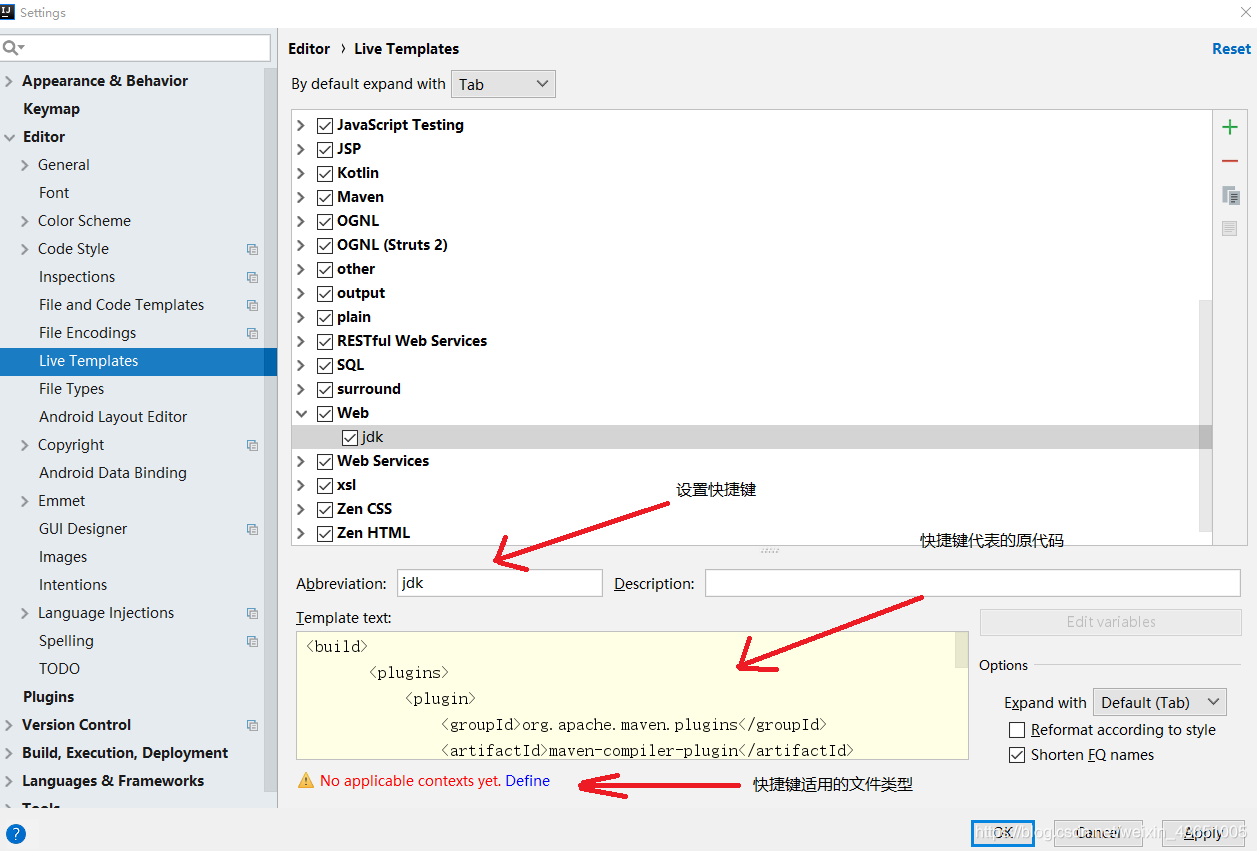The height and width of the screenshot is (851, 1257).
Task: Collapse the Editor settings section
Action: [9, 137]
